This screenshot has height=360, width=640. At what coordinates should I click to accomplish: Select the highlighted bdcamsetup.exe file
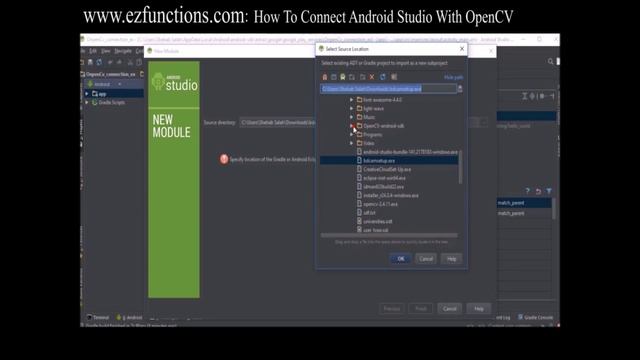[x=389, y=161]
